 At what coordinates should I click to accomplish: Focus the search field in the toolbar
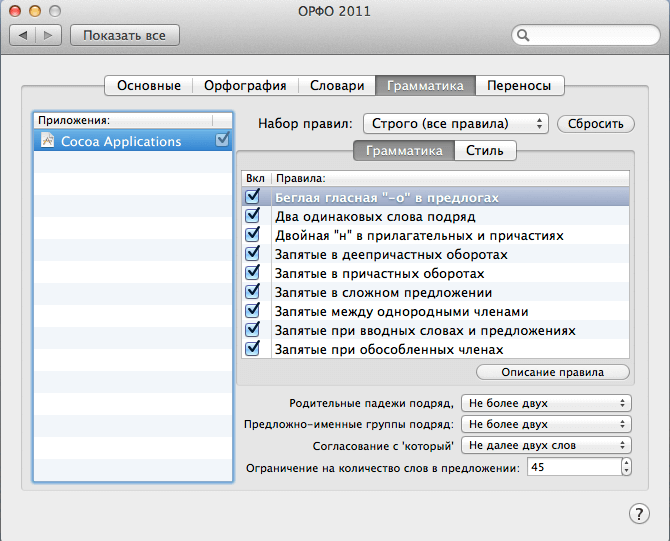pos(586,35)
